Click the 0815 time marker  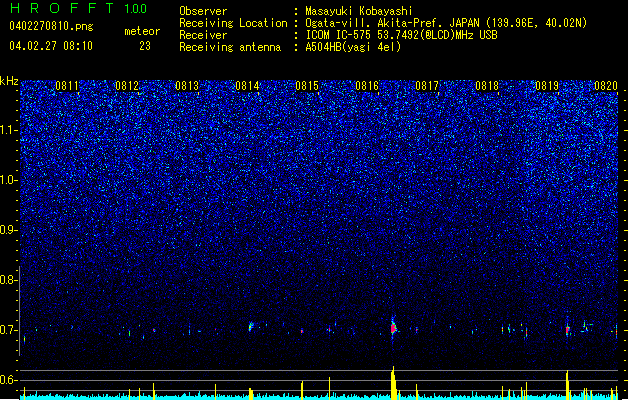click(x=307, y=86)
